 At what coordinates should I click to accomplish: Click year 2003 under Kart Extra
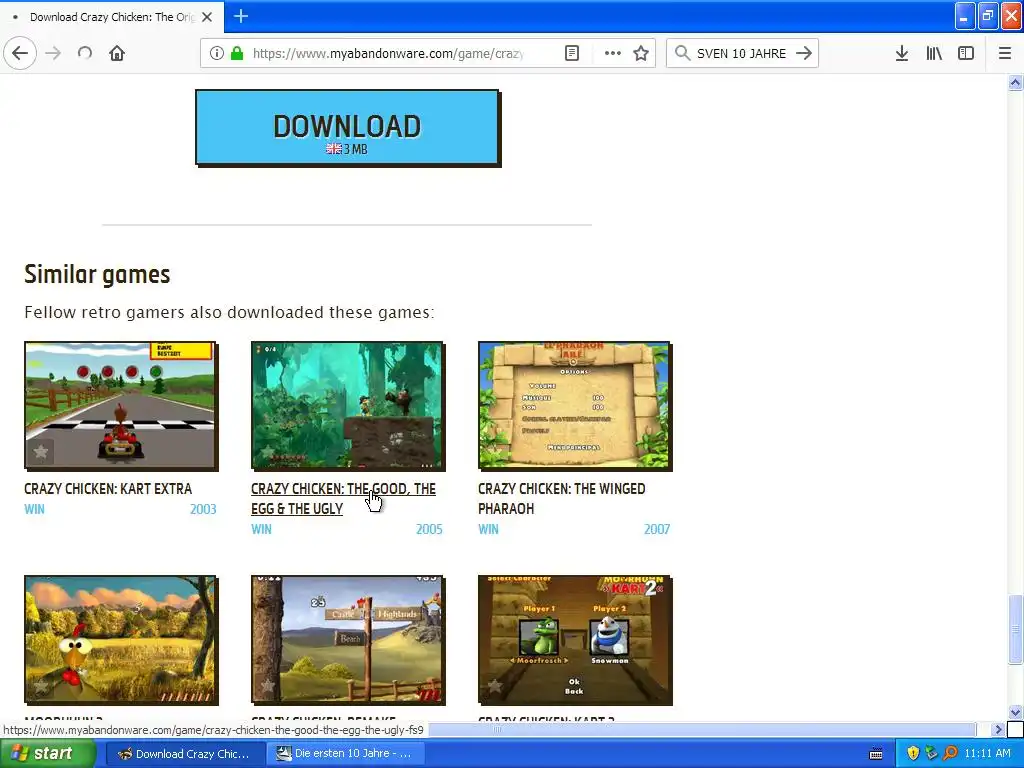click(x=202, y=509)
